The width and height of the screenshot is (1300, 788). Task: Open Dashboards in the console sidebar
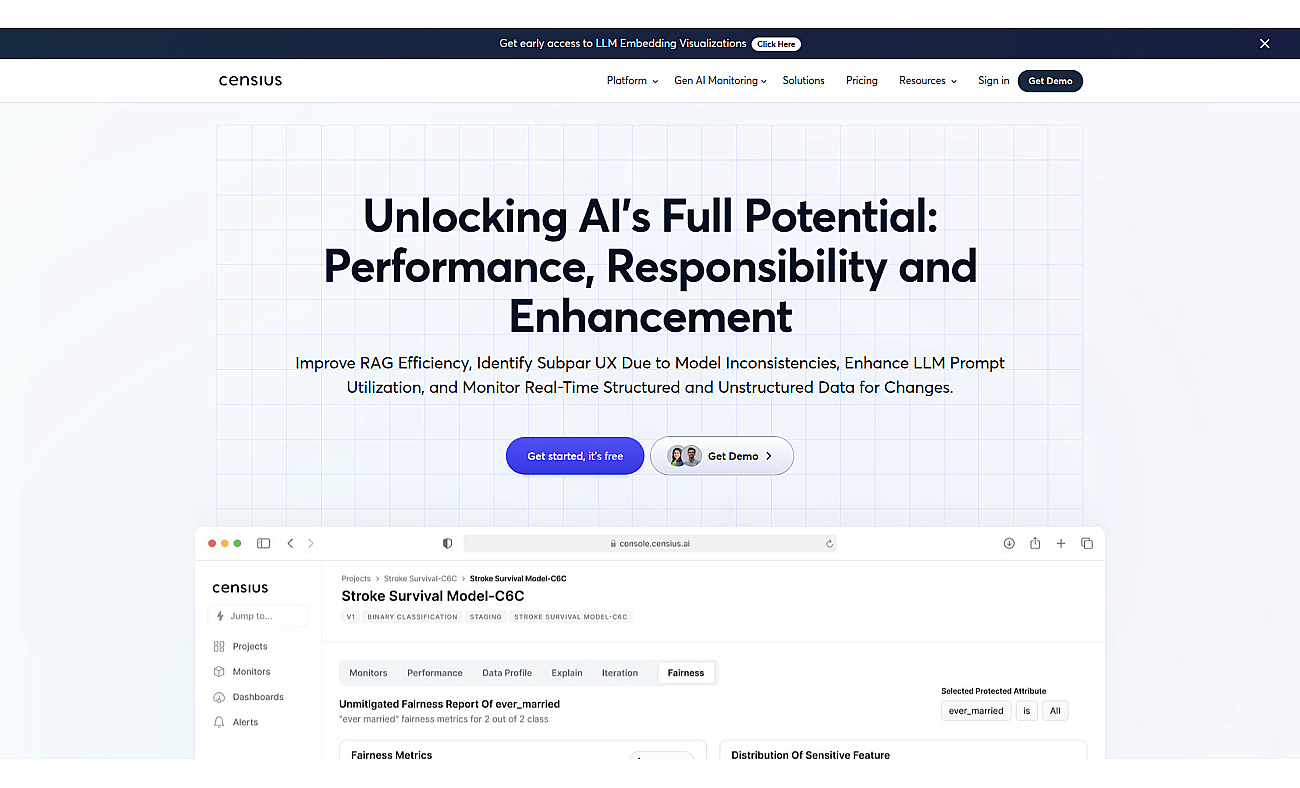[x=249, y=697]
